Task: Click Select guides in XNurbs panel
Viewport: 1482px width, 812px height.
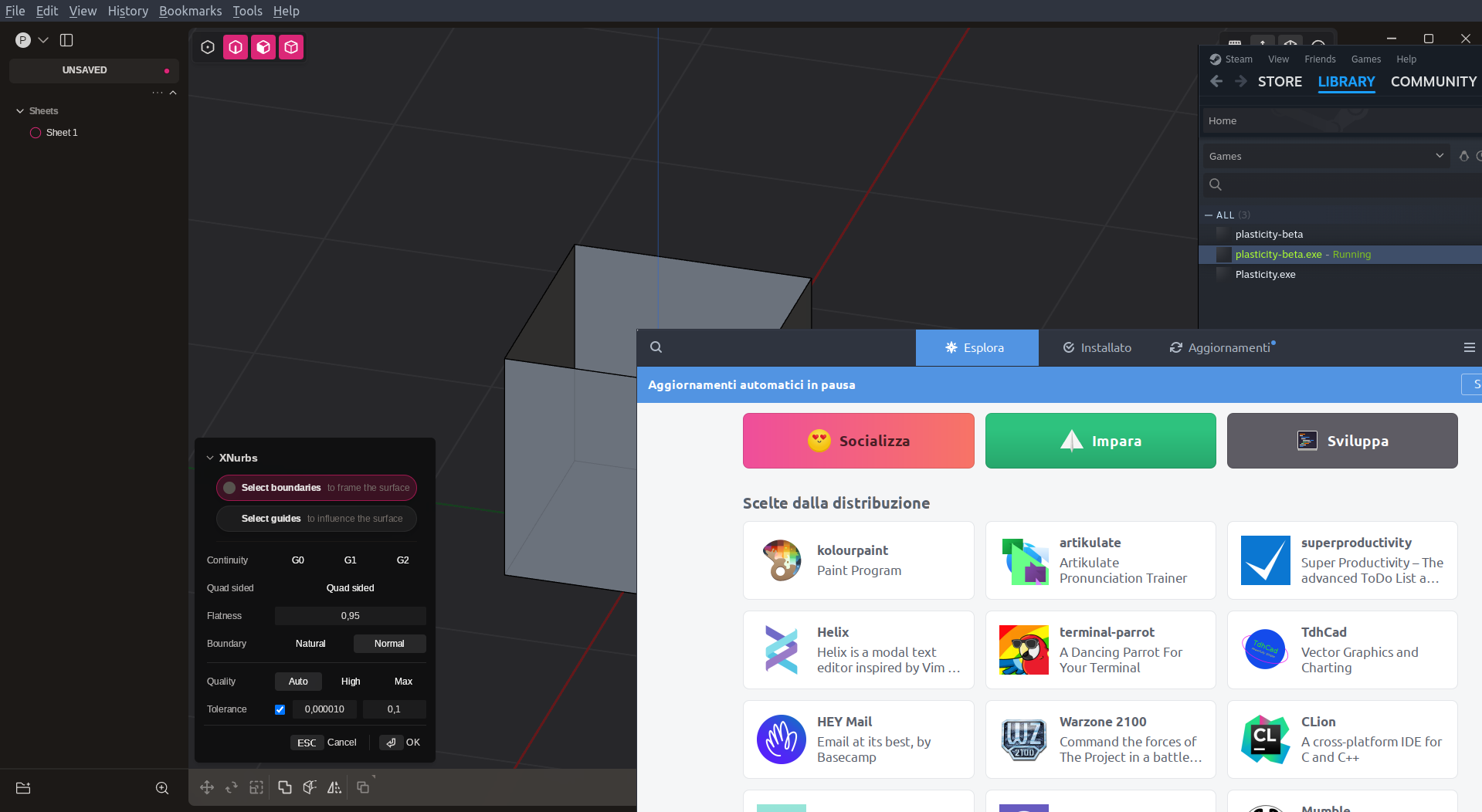Action: coord(317,519)
